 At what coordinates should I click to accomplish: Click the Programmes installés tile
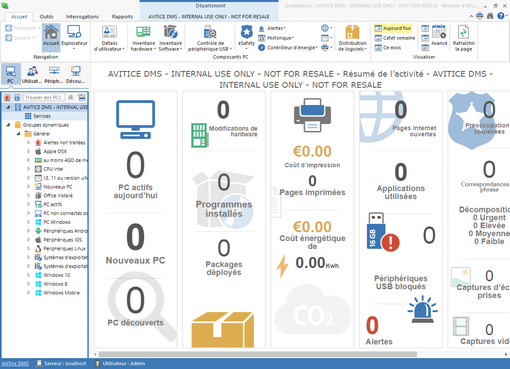(224, 197)
